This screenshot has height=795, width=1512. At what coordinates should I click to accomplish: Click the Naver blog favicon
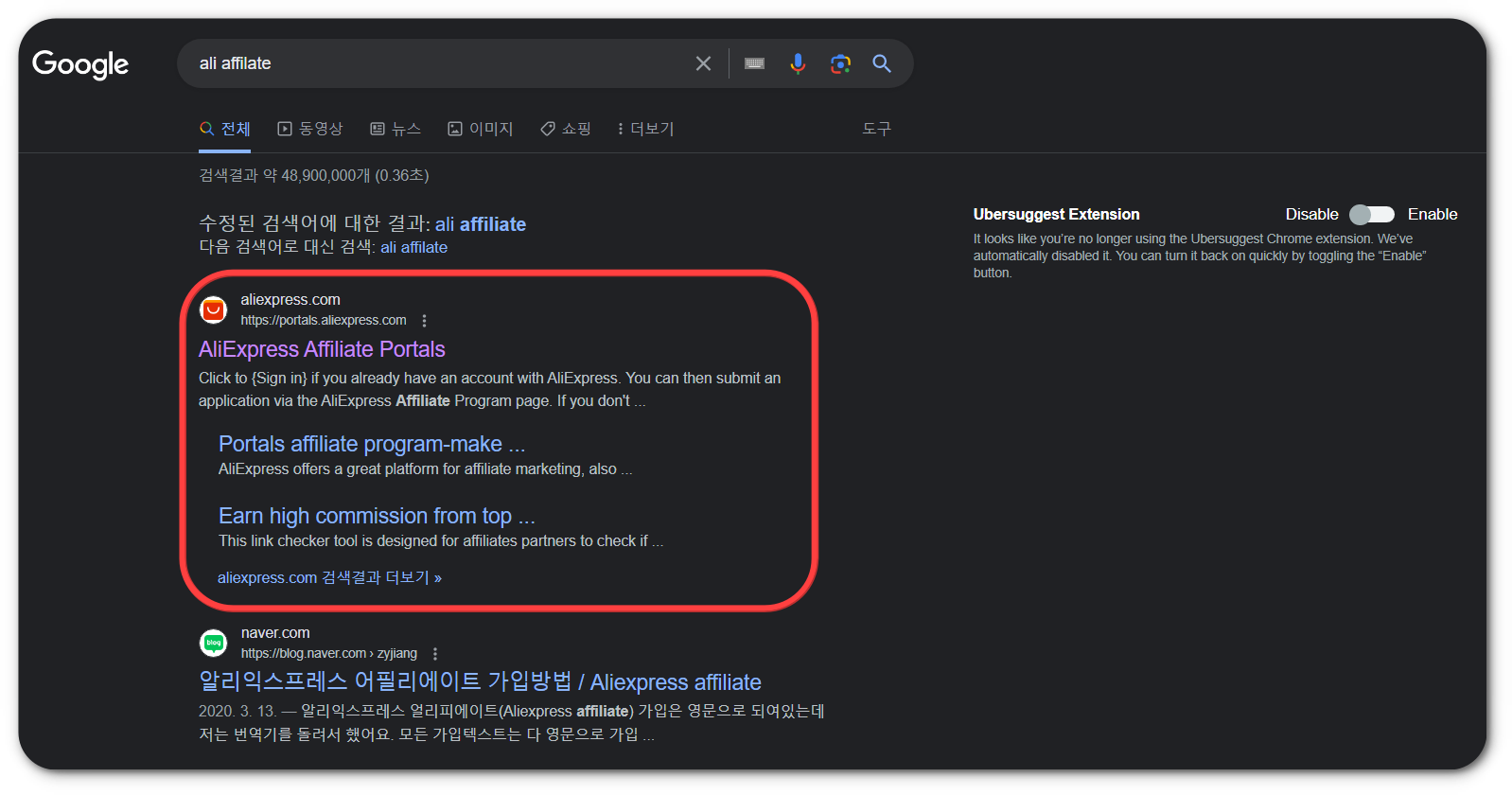214,643
